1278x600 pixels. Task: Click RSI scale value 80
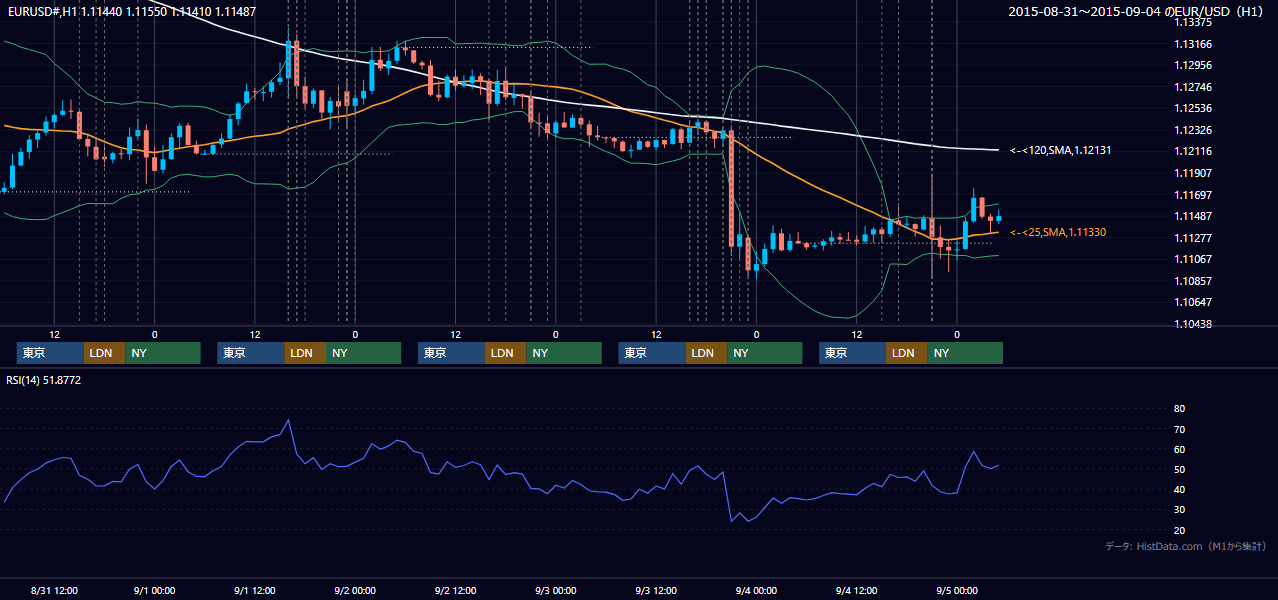[1179, 409]
